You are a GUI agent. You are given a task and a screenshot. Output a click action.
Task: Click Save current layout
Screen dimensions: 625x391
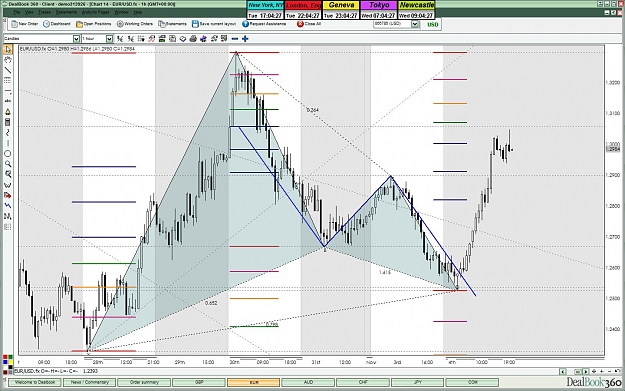click(214, 24)
